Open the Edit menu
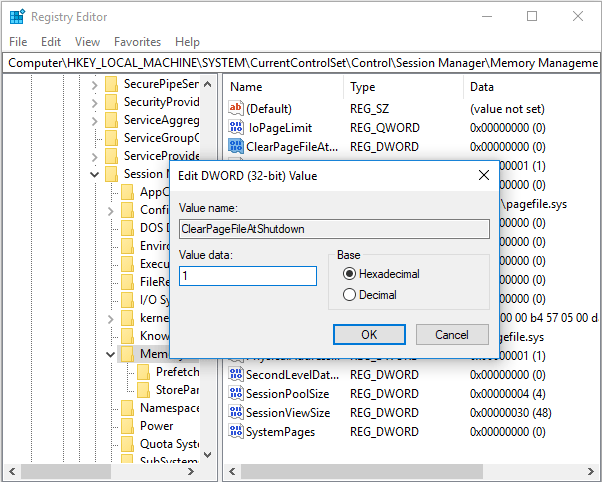The width and height of the screenshot is (602, 482). 51,41
